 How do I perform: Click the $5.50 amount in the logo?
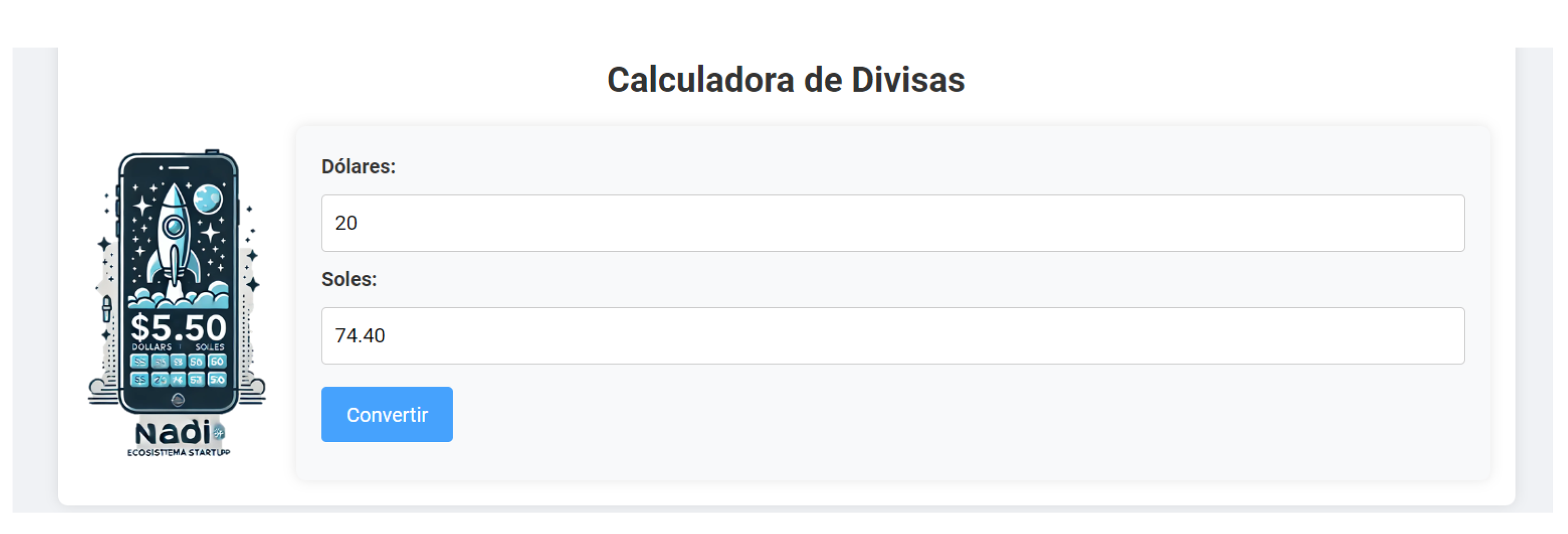coord(179,328)
